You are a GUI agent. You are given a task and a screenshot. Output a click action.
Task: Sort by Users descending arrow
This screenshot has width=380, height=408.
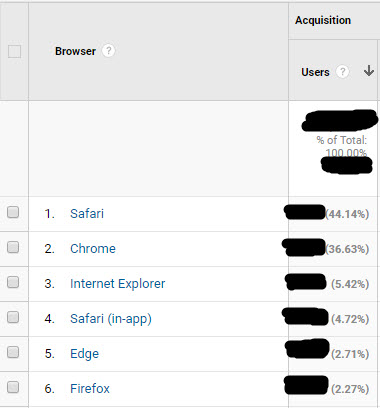point(369,71)
